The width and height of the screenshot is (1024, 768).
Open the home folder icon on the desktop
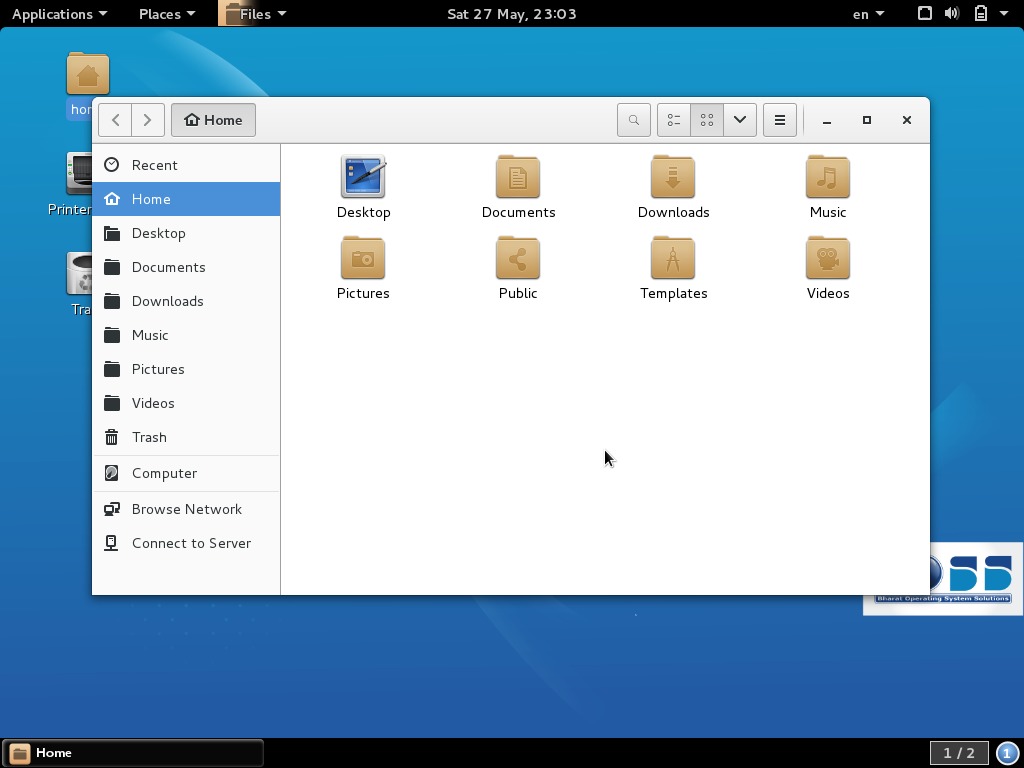88,74
